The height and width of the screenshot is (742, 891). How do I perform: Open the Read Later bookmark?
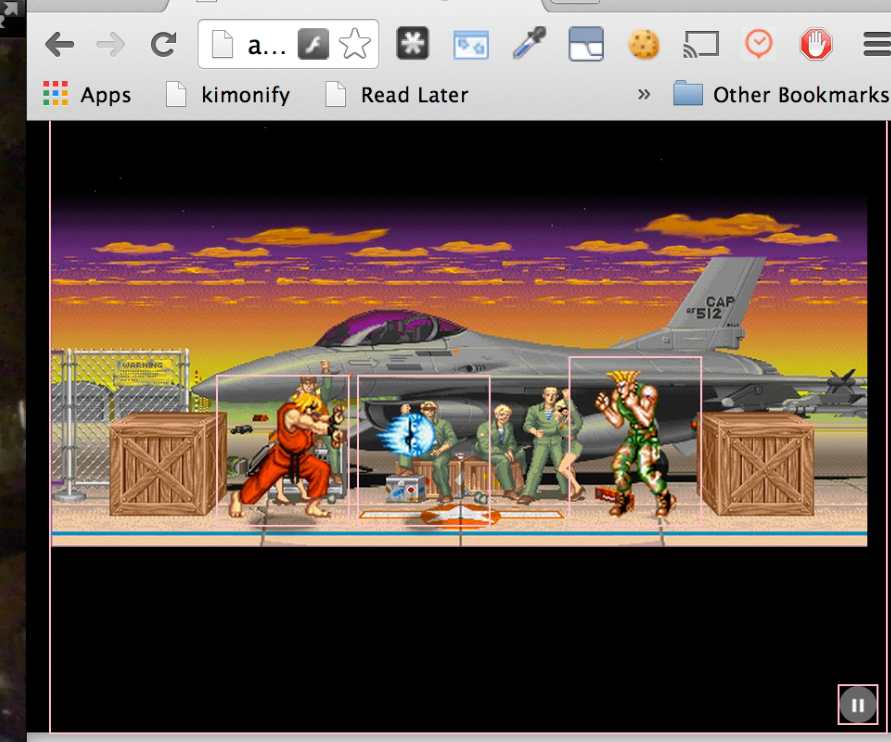tap(397, 94)
